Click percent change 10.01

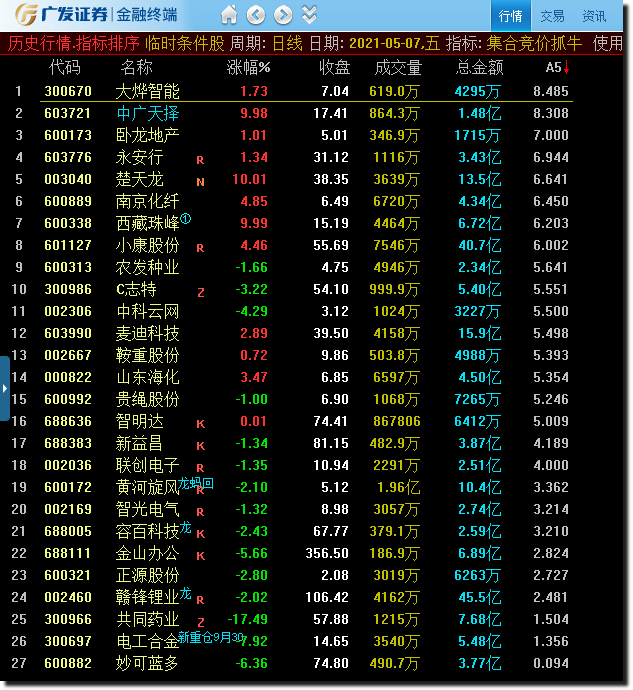[250, 179]
